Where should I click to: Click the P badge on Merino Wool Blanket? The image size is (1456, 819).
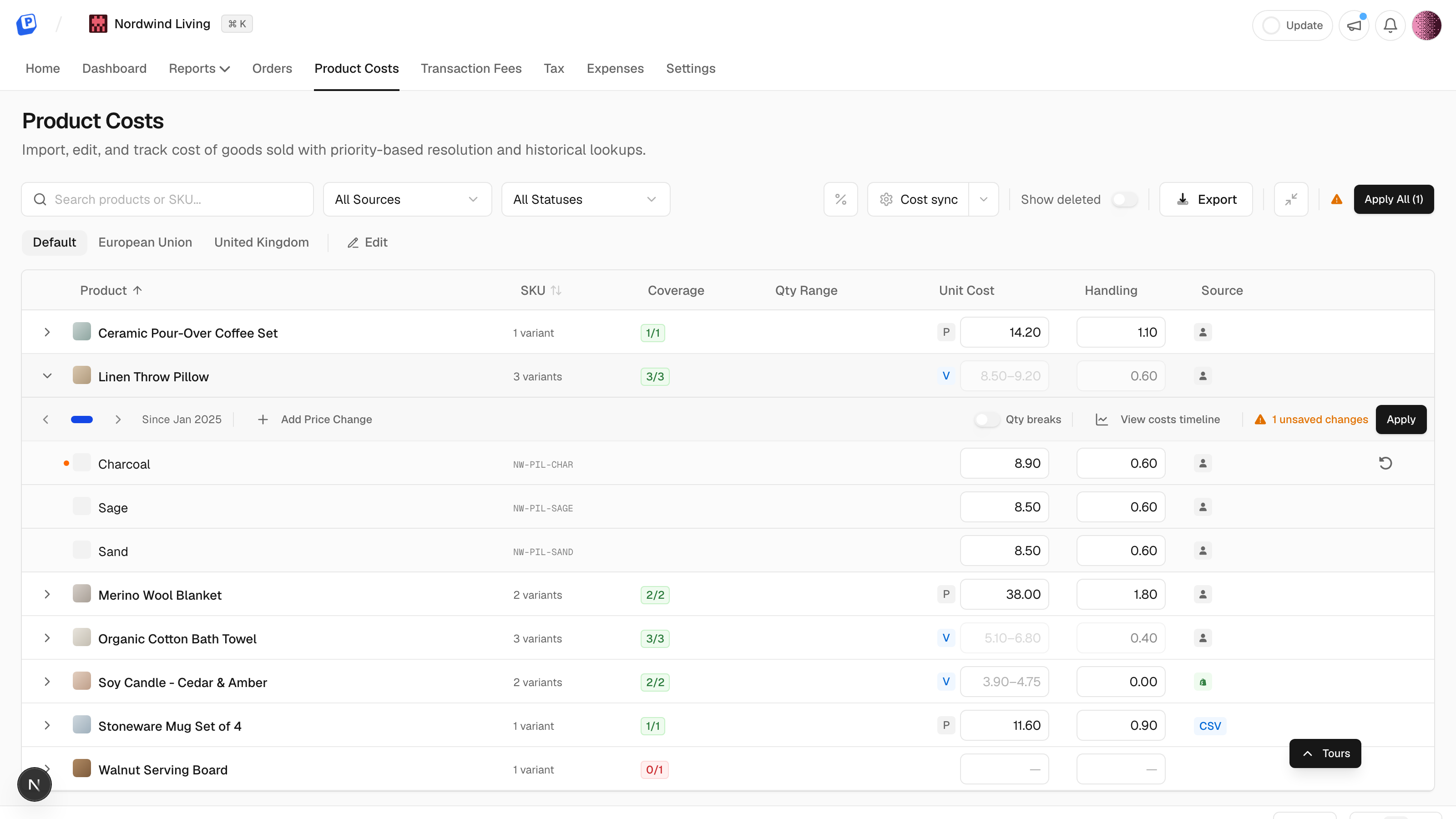[945, 594]
